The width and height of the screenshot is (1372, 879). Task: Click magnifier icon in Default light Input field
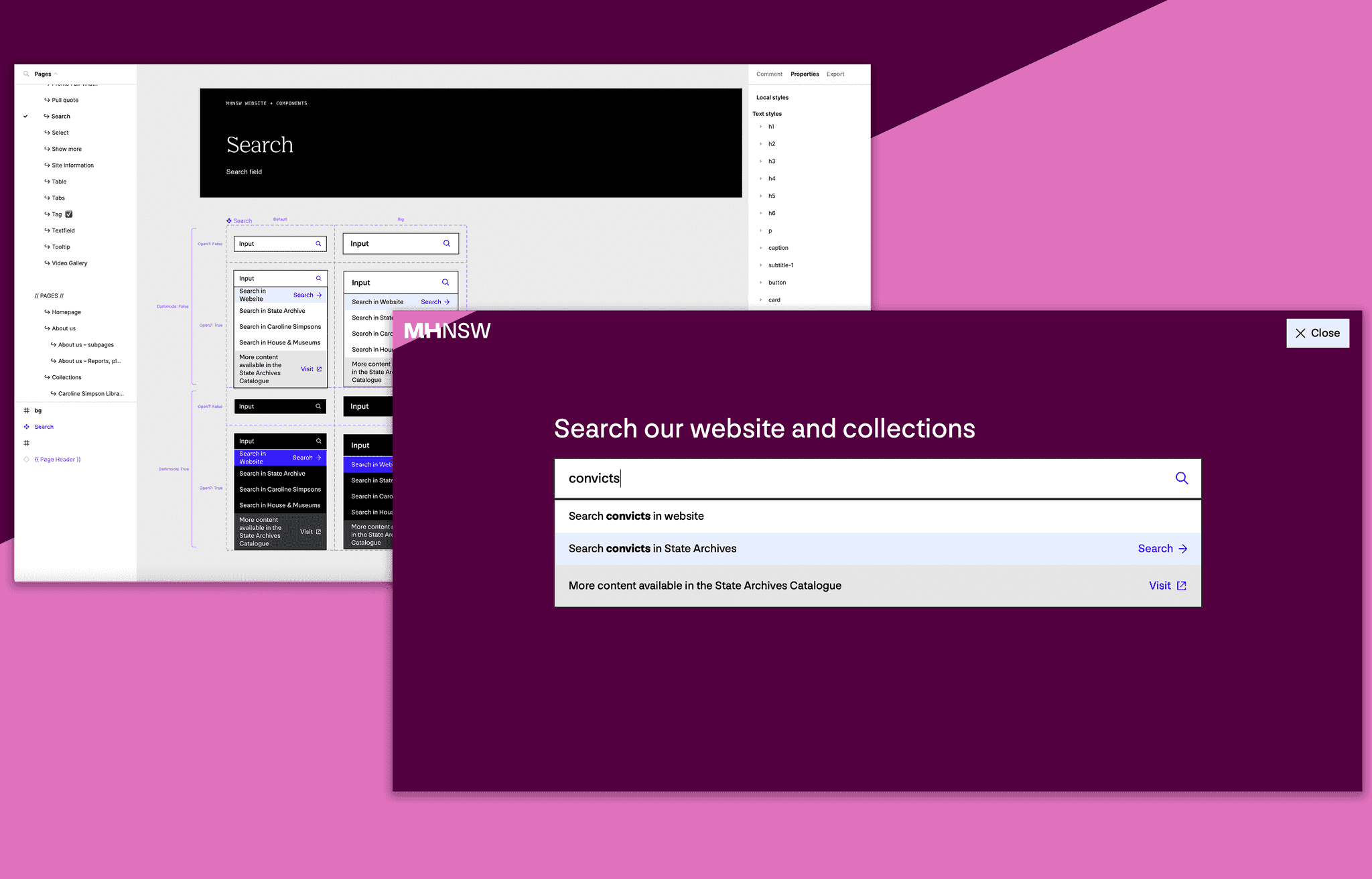pyautogui.click(x=318, y=244)
